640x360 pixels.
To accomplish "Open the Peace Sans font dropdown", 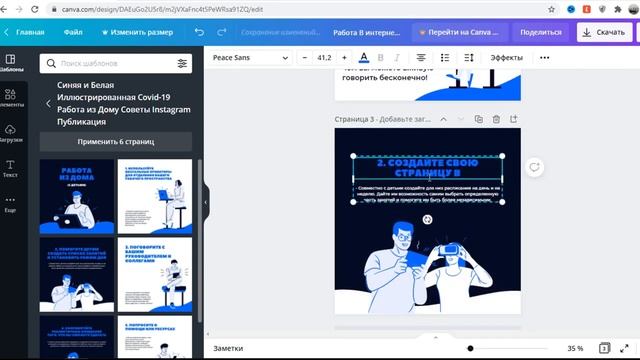I will click(x=250, y=58).
